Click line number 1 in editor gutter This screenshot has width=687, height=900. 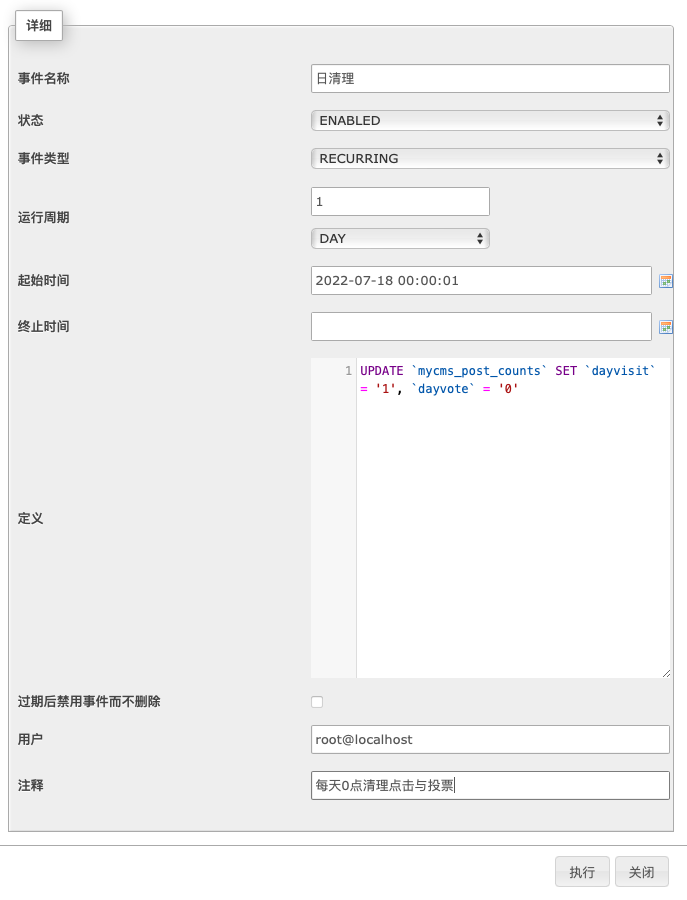(x=347, y=370)
